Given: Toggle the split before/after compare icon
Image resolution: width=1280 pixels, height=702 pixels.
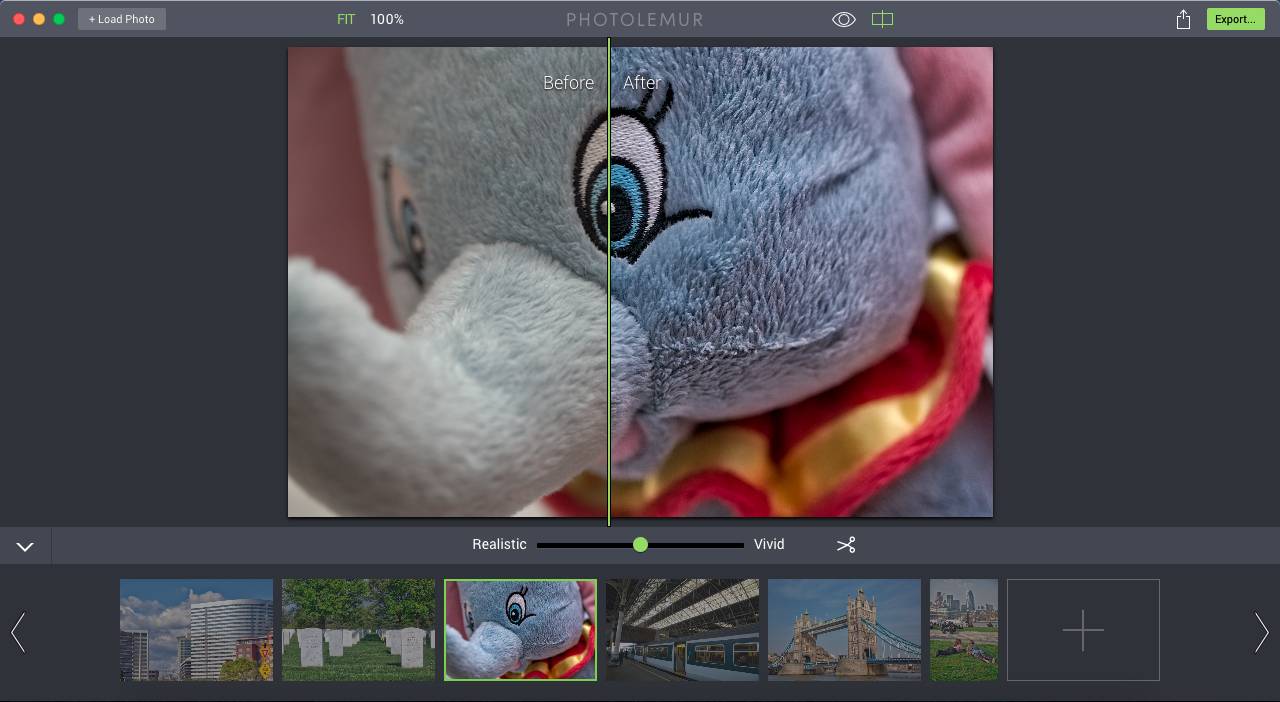Looking at the screenshot, I should point(882,19).
